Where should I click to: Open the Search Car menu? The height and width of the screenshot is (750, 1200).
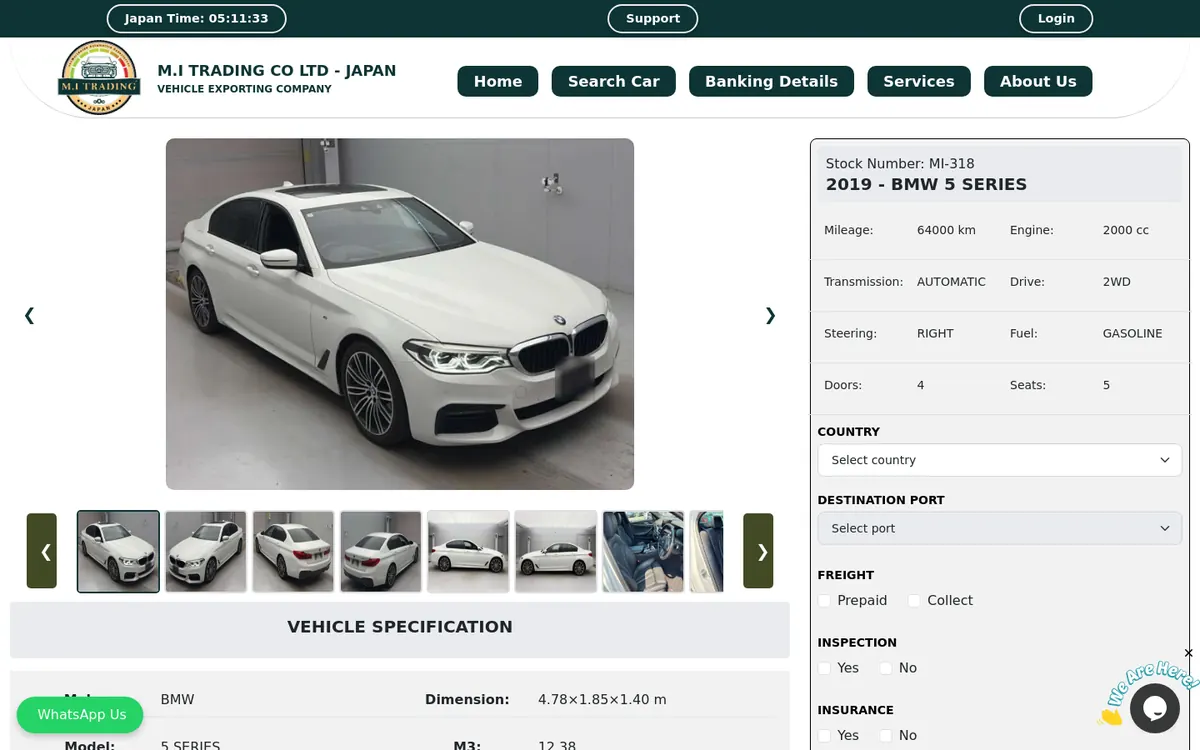pyautogui.click(x=614, y=81)
